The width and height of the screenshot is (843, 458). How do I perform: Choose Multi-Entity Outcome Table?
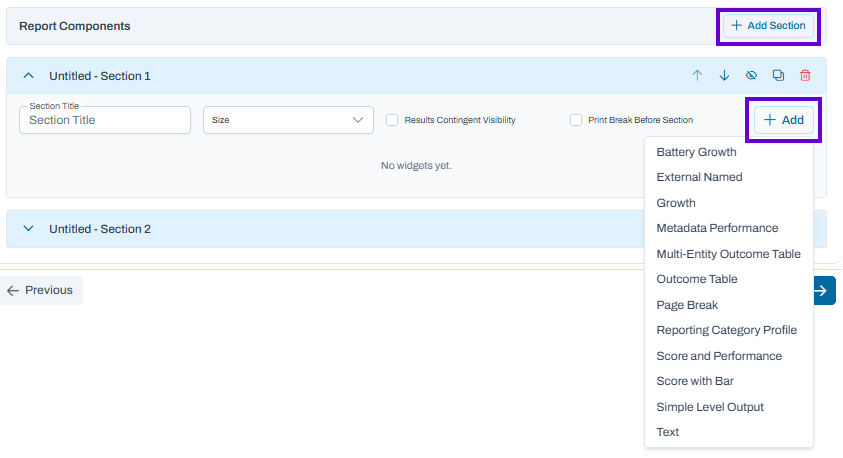point(728,254)
